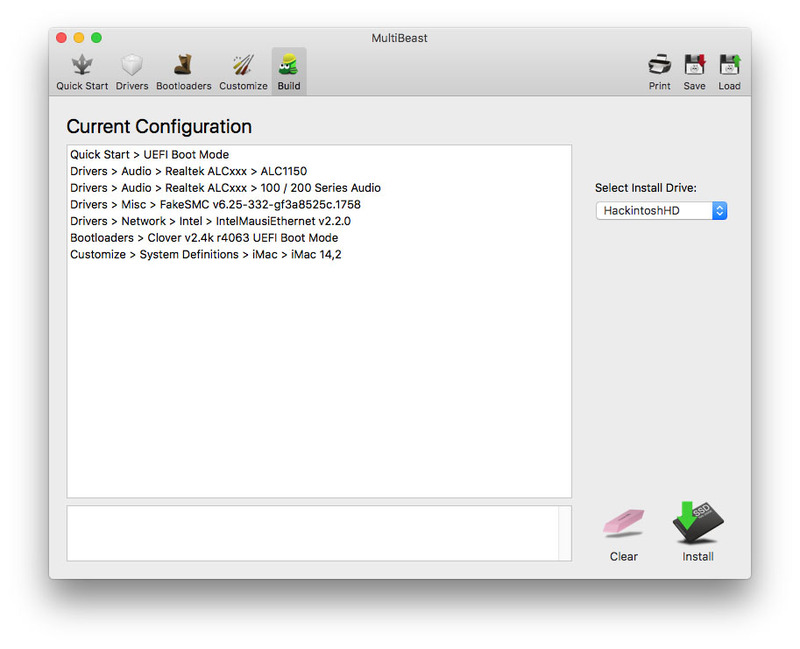This screenshot has width=800, height=649.
Task: Maximize the MultiBeast window with green button
Action: click(96, 38)
